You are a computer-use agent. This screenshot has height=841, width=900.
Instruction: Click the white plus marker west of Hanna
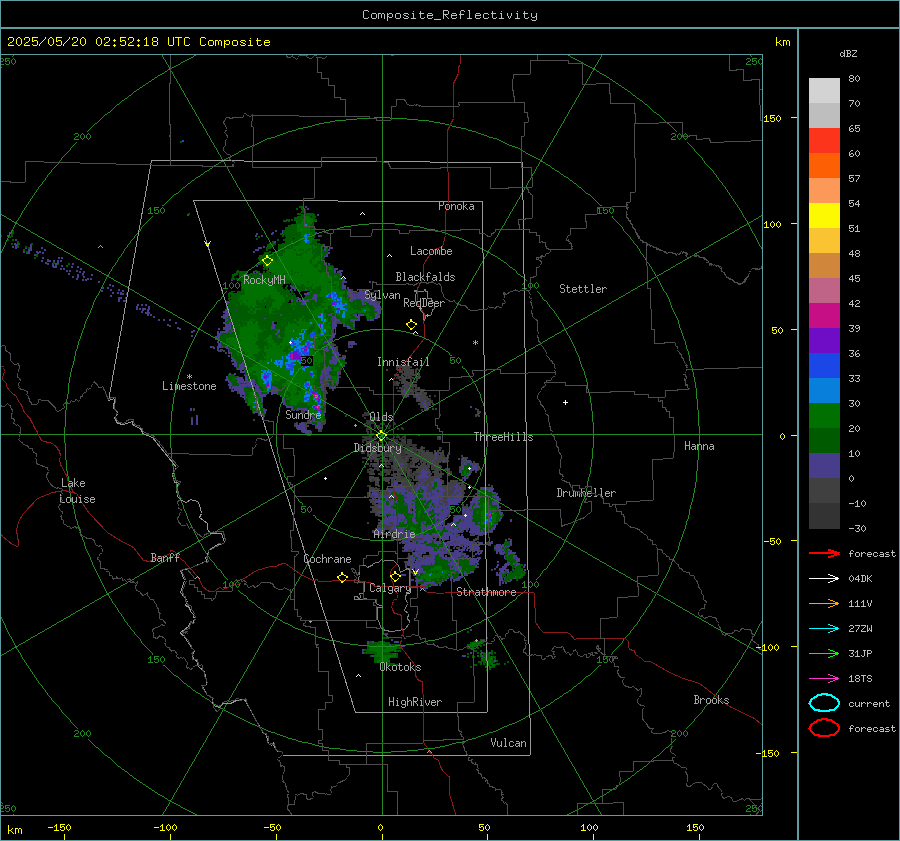565,402
